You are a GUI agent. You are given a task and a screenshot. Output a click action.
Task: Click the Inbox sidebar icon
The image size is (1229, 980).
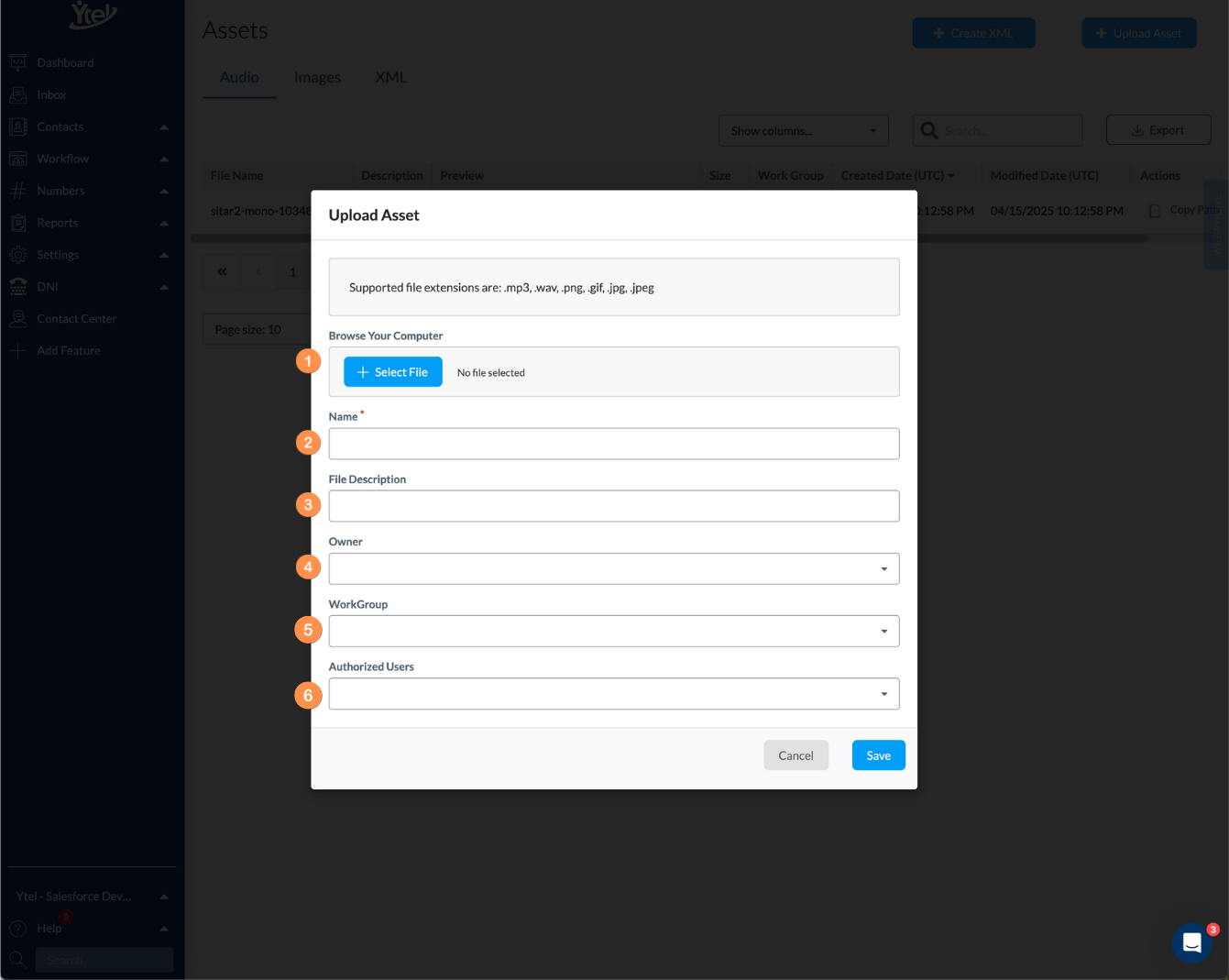click(x=17, y=94)
